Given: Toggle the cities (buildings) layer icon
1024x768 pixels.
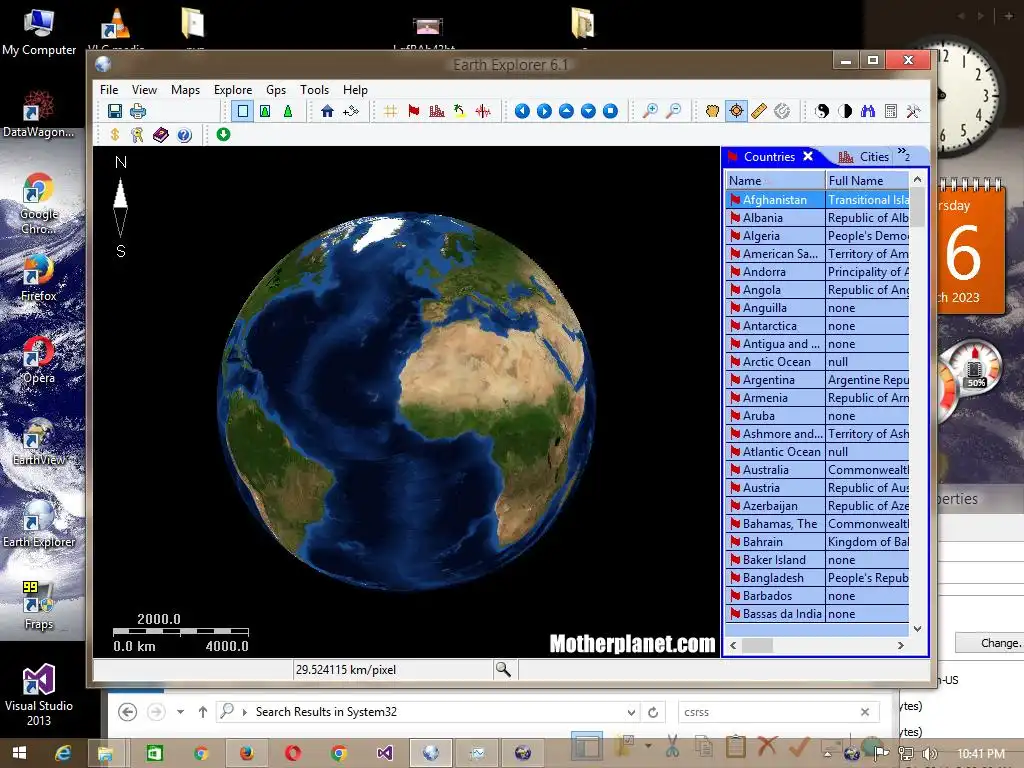Looking at the screenshot, I should pos(437,111).
